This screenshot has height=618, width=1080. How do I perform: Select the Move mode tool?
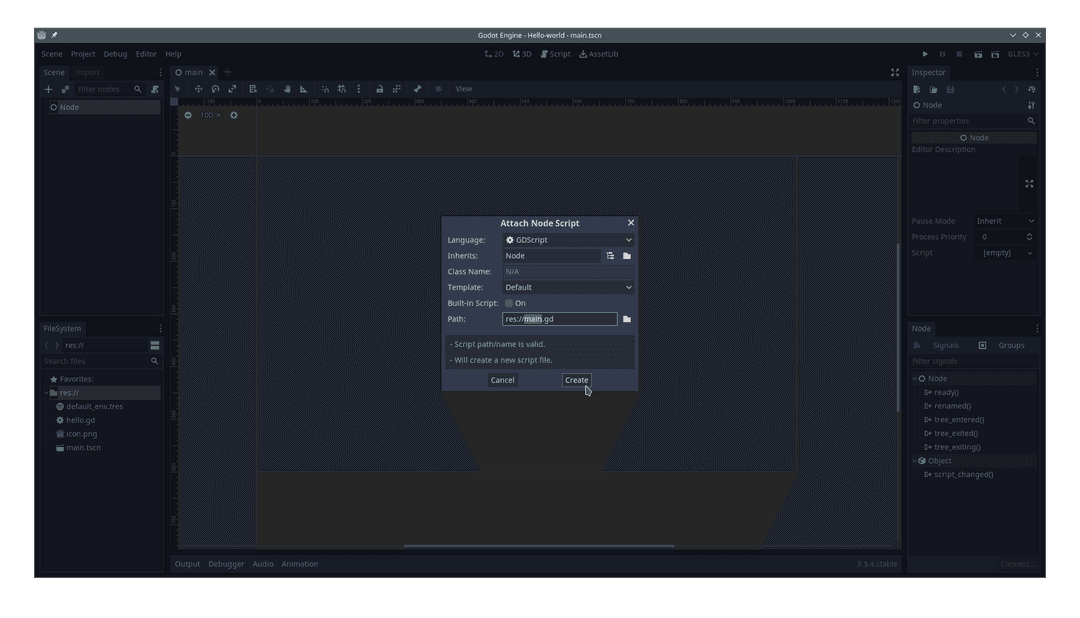coord(199,88)
